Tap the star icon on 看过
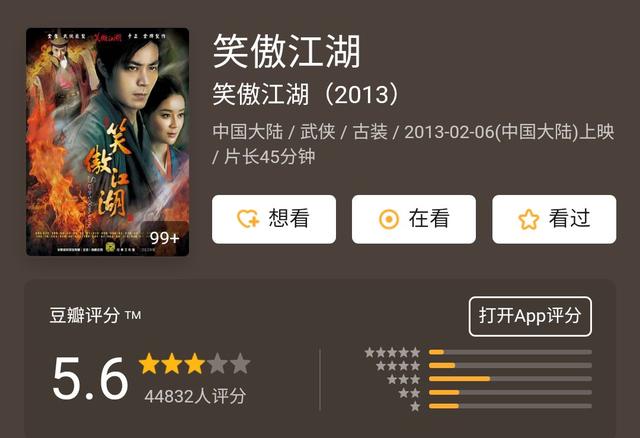 [529, 219]
